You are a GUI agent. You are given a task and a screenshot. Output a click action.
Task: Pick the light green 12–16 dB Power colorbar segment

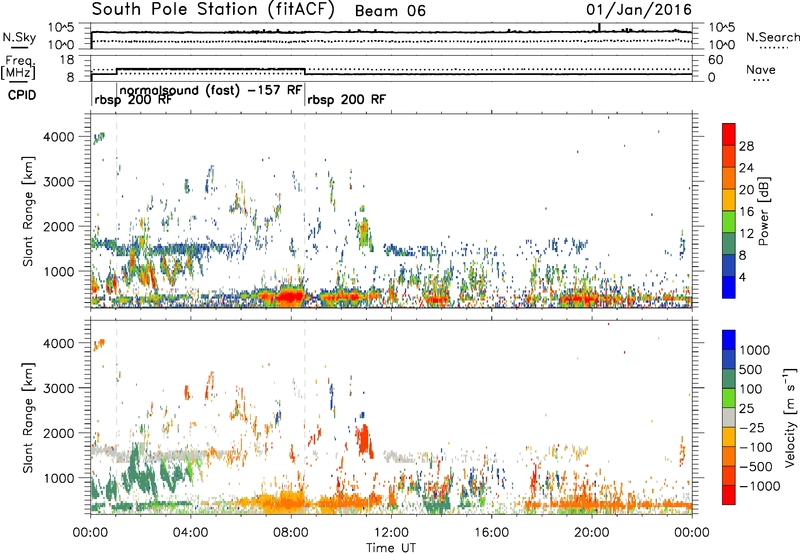pos(729,222)
